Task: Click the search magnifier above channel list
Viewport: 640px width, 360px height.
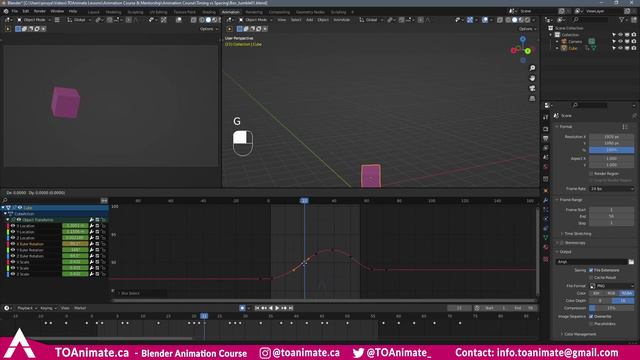Action: click(x=5, y=200)
